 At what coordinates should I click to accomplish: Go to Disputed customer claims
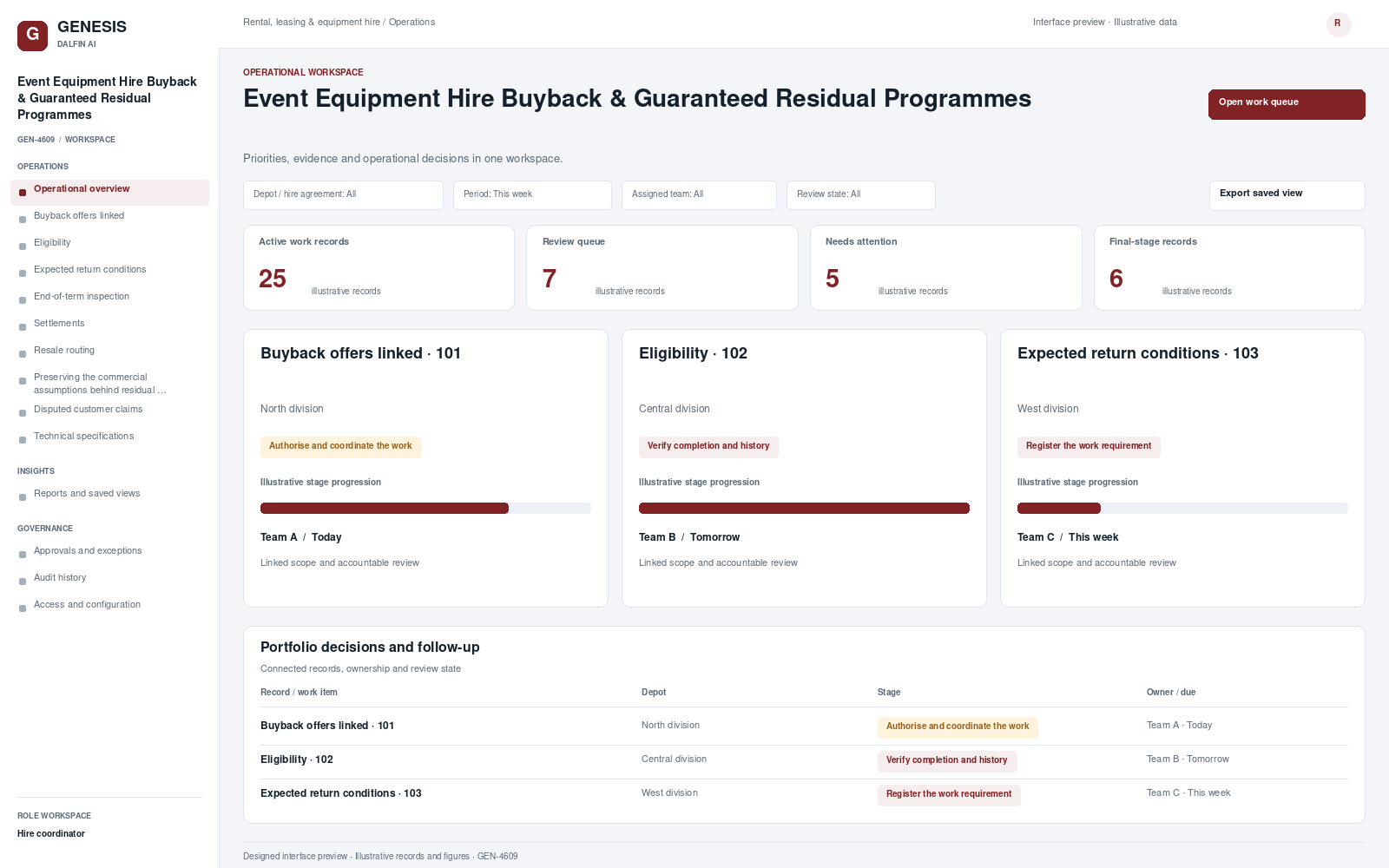109,410
